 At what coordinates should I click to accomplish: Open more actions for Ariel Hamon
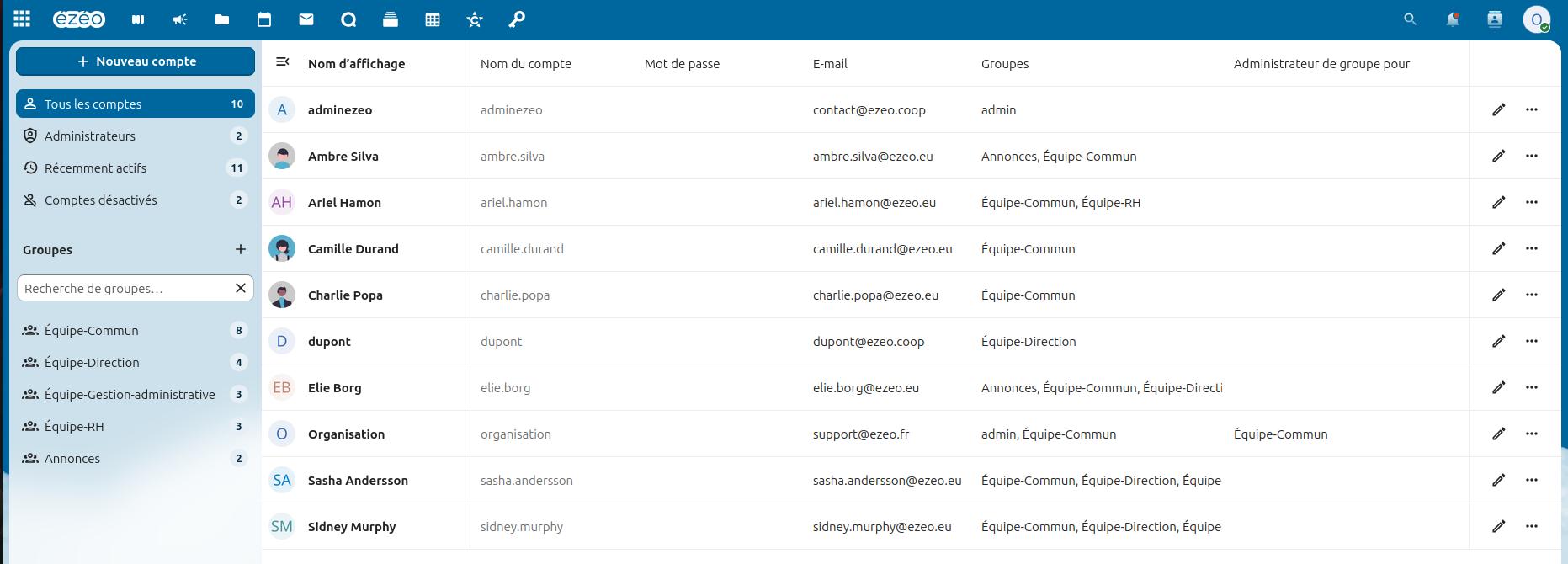[1532, 202]
